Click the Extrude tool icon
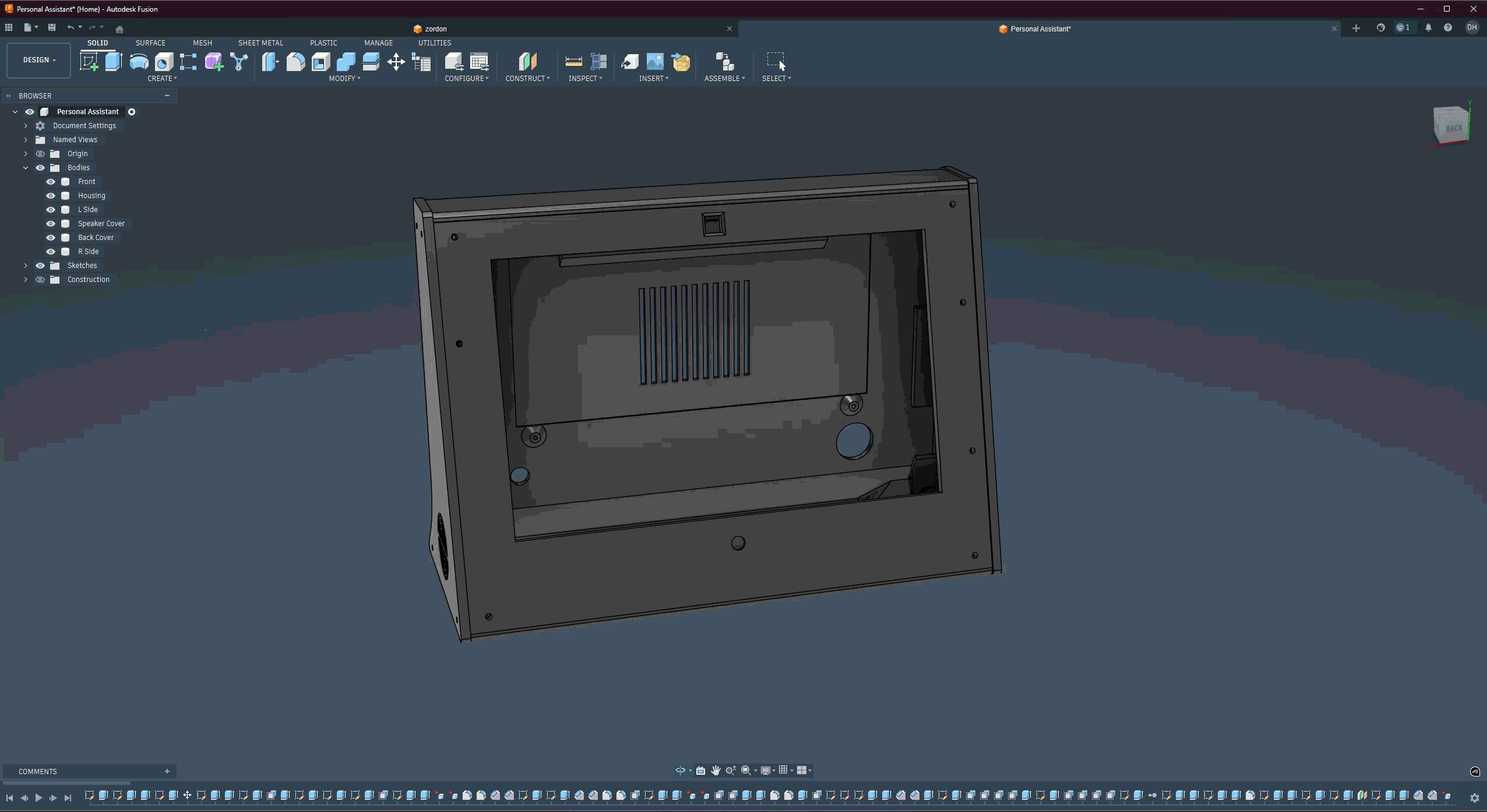 click(x=114, y=62)
